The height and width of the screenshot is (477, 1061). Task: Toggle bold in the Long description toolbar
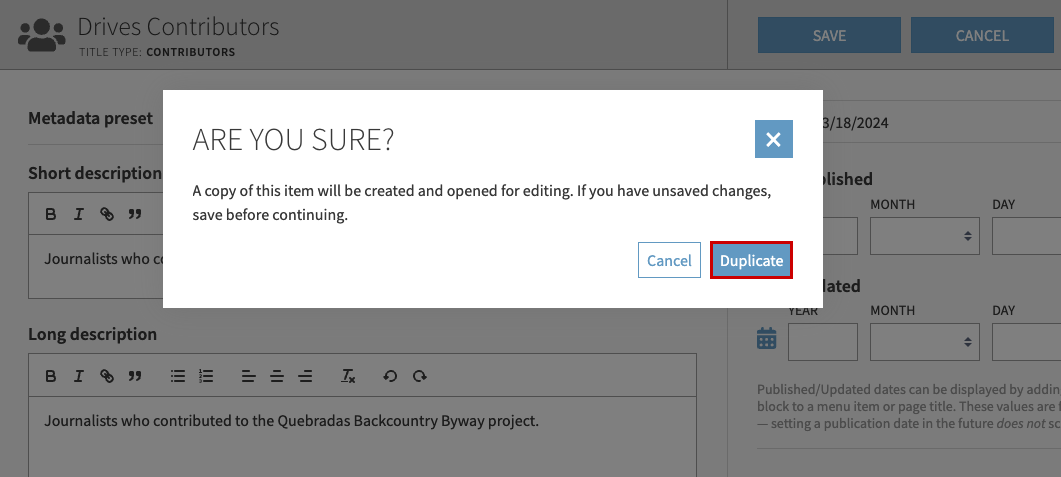51,376
